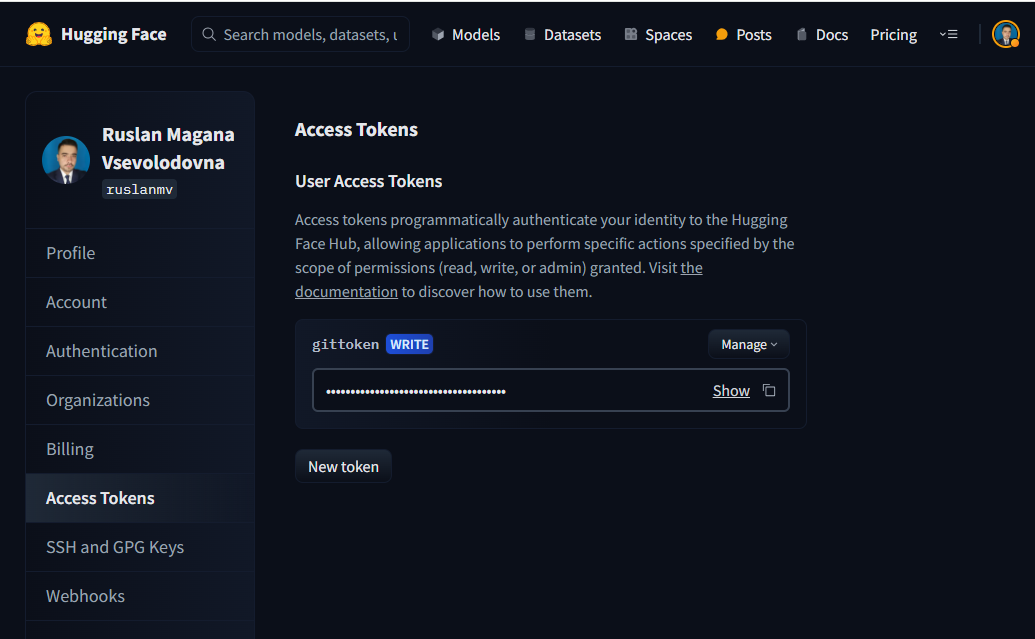Click the Datasets database icon
Screen dimensions: 1035x639
[529, 34]
